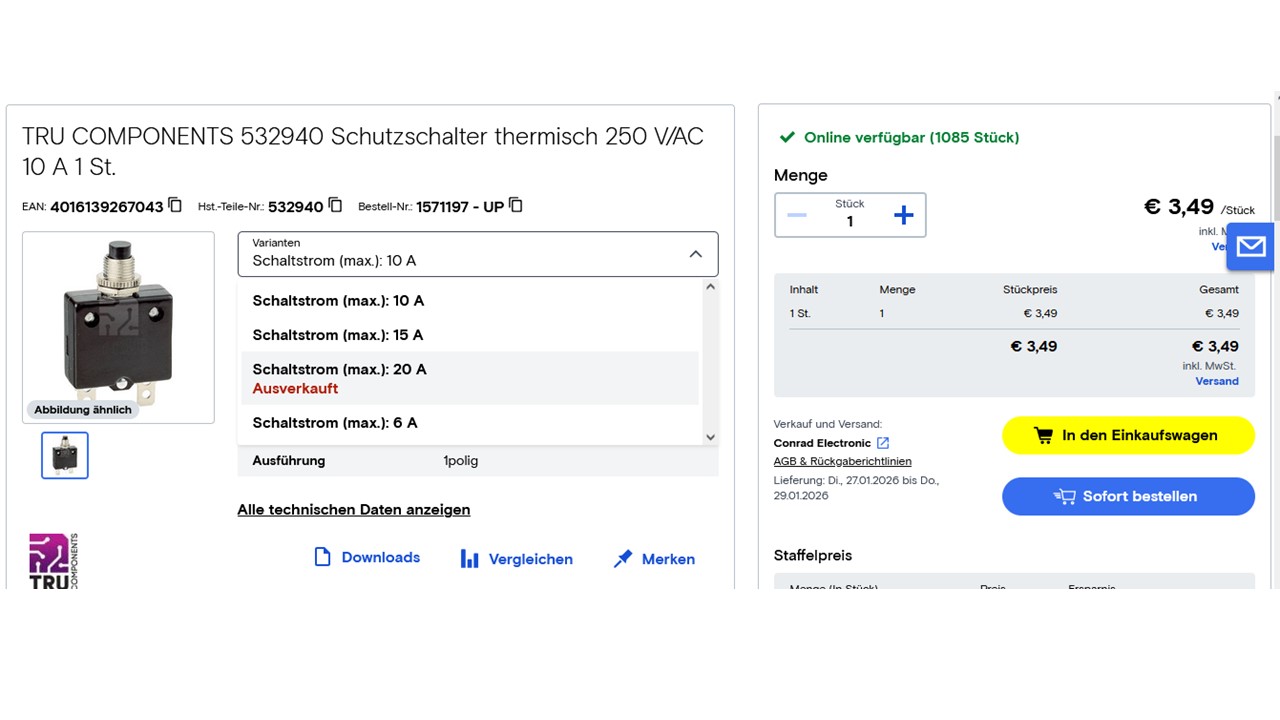1280x720 pixels.
Task: Copy the EAN number using copy icon
Action: [175, 205]
